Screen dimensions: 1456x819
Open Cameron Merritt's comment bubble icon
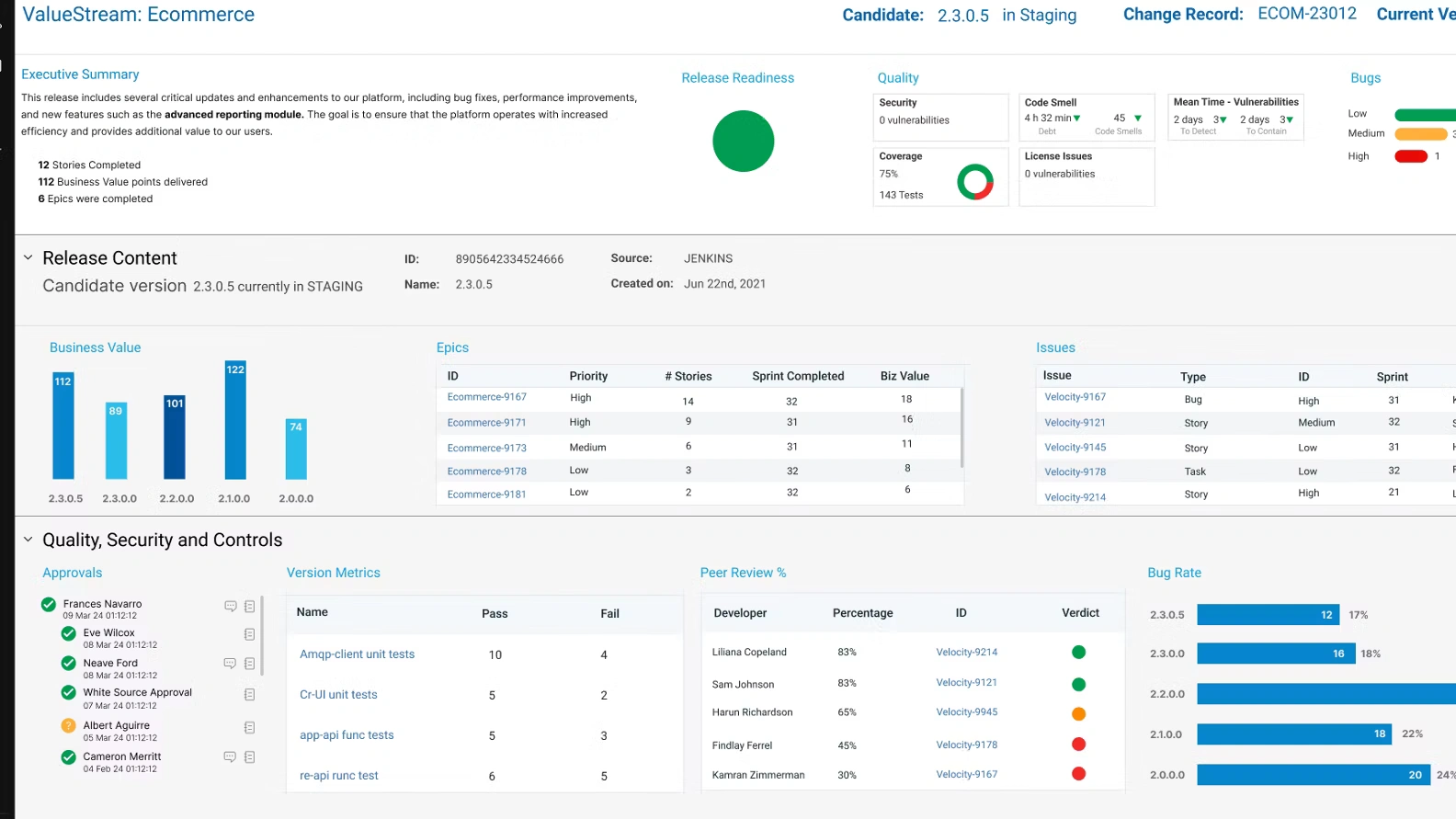231,757
